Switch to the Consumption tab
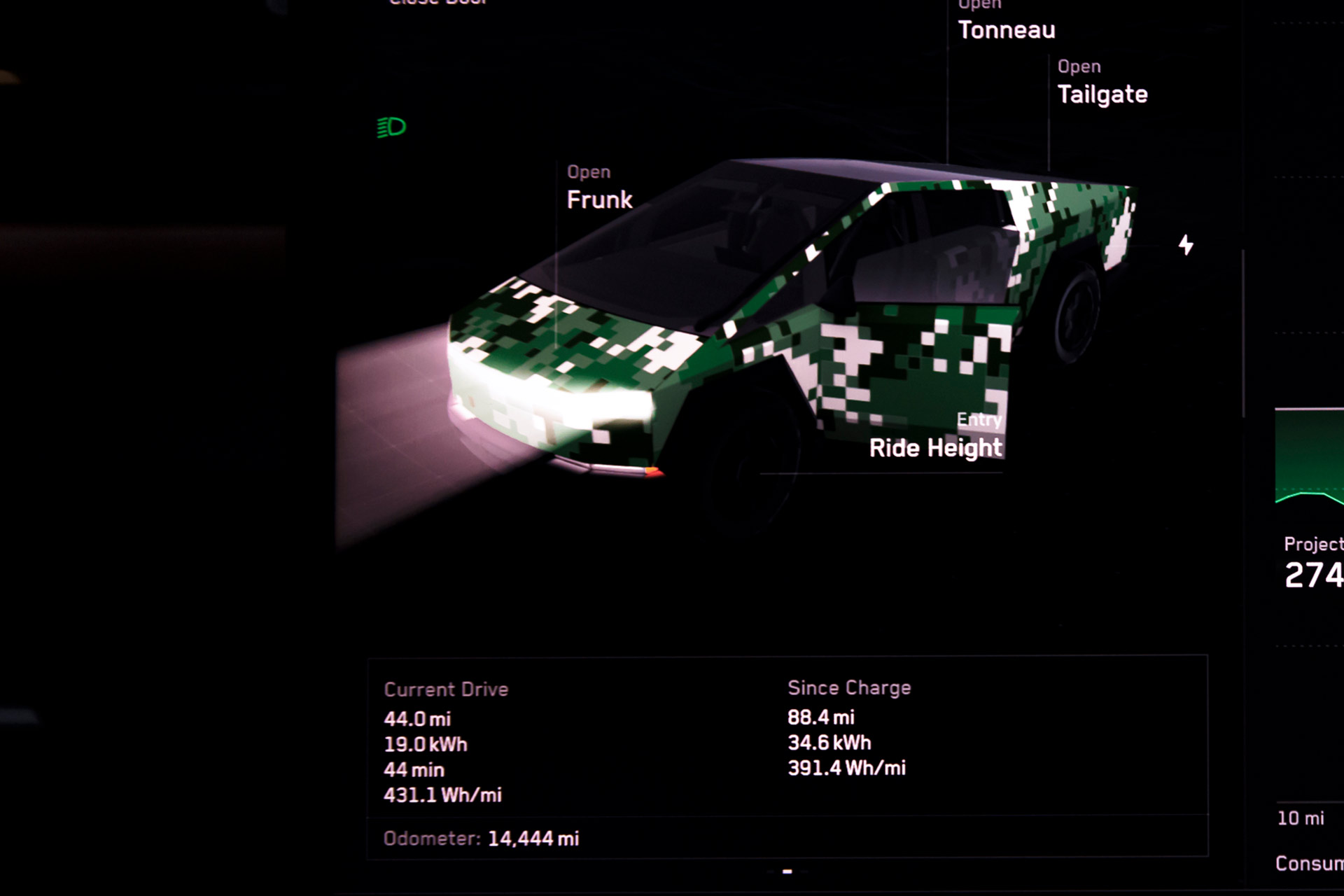Viewport: 1344px width, 896px height. pos(1309,863)
